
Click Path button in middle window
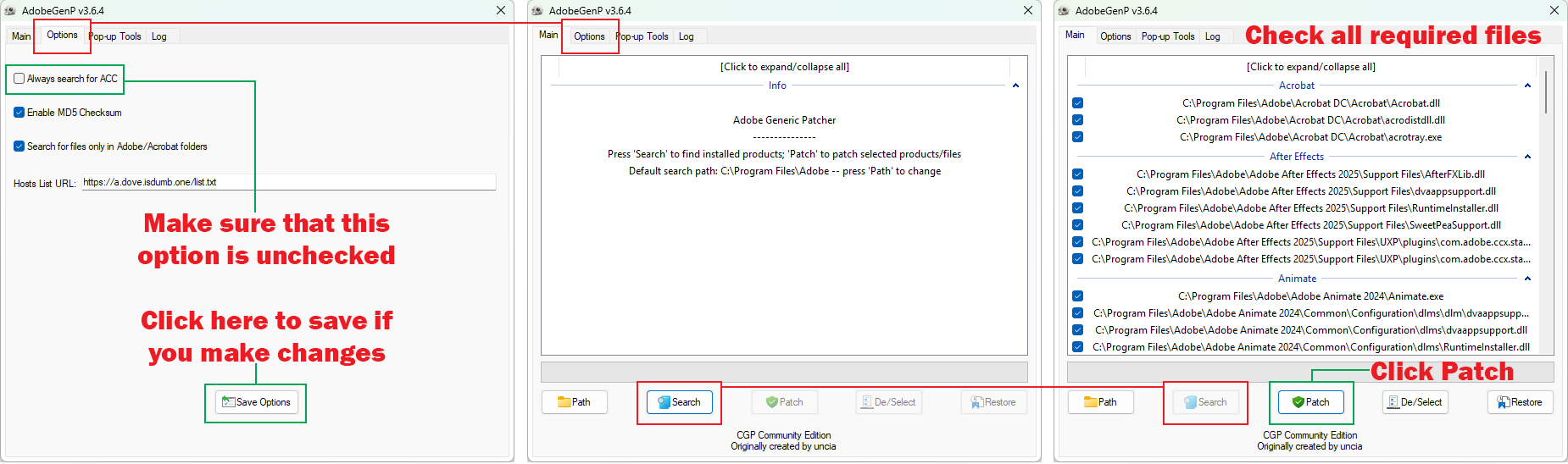click(x=575, y=402)
